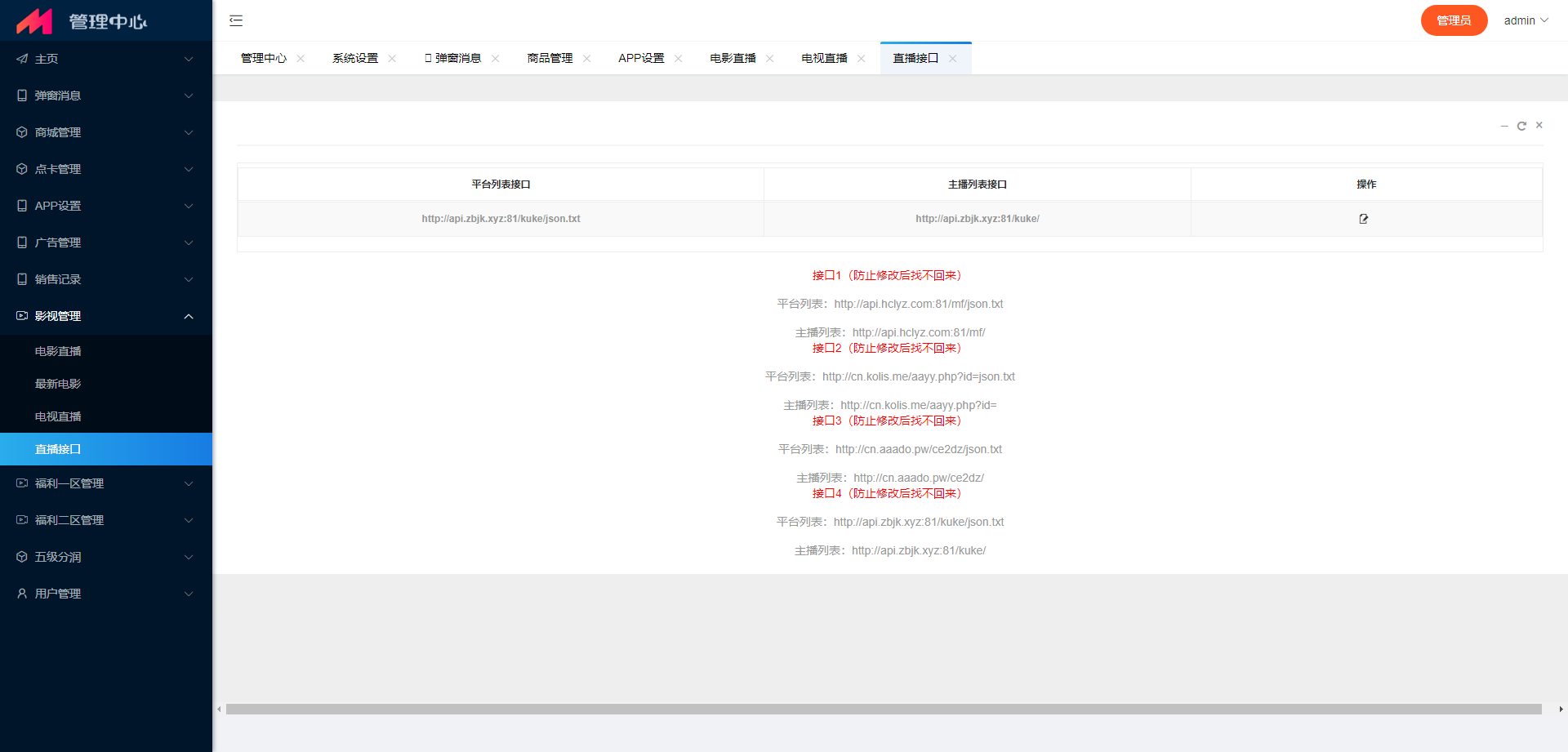Close the APP设置 tab with its X
The image size is (1568, 752).
coord(678,59)
